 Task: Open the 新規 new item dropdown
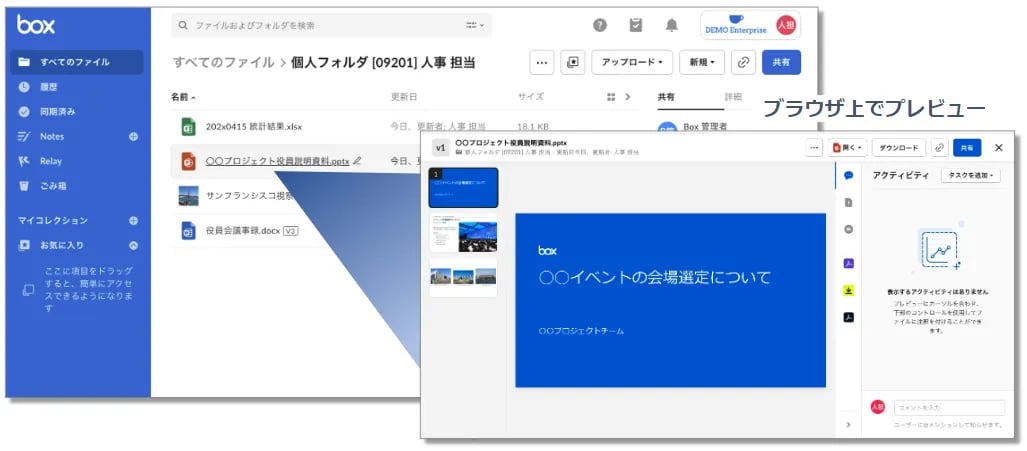(702, 62)
